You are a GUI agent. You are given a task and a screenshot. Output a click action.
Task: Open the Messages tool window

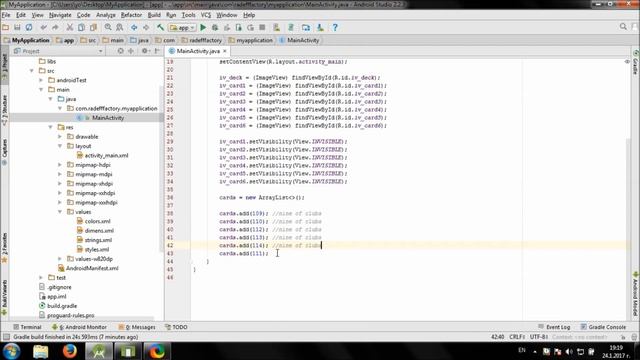pos(137,327)
